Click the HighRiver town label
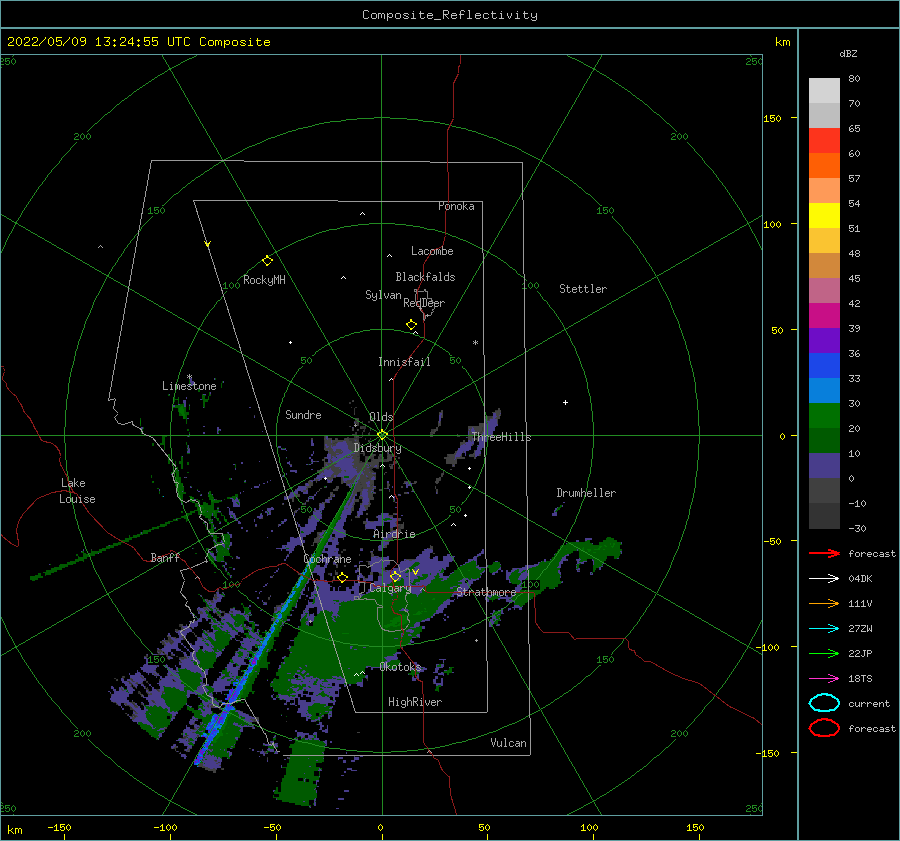 [x=415, y=702]
